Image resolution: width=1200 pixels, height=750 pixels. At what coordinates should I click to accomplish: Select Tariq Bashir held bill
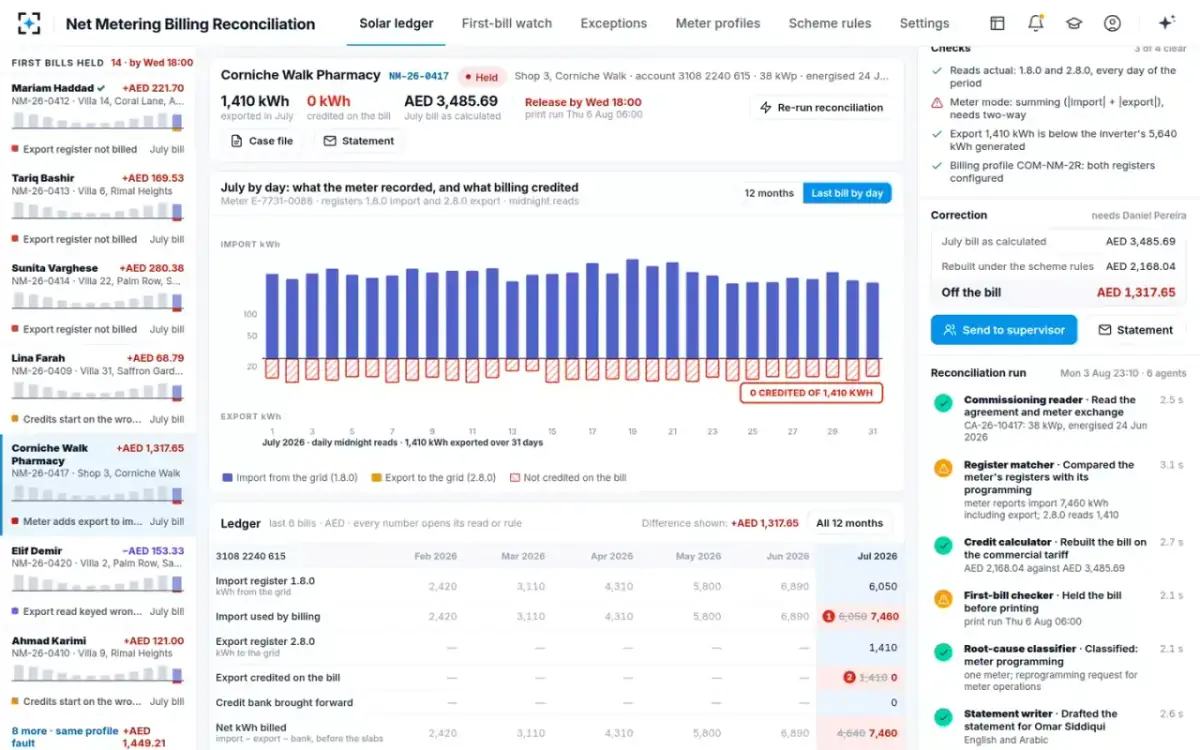click(97, 208)
